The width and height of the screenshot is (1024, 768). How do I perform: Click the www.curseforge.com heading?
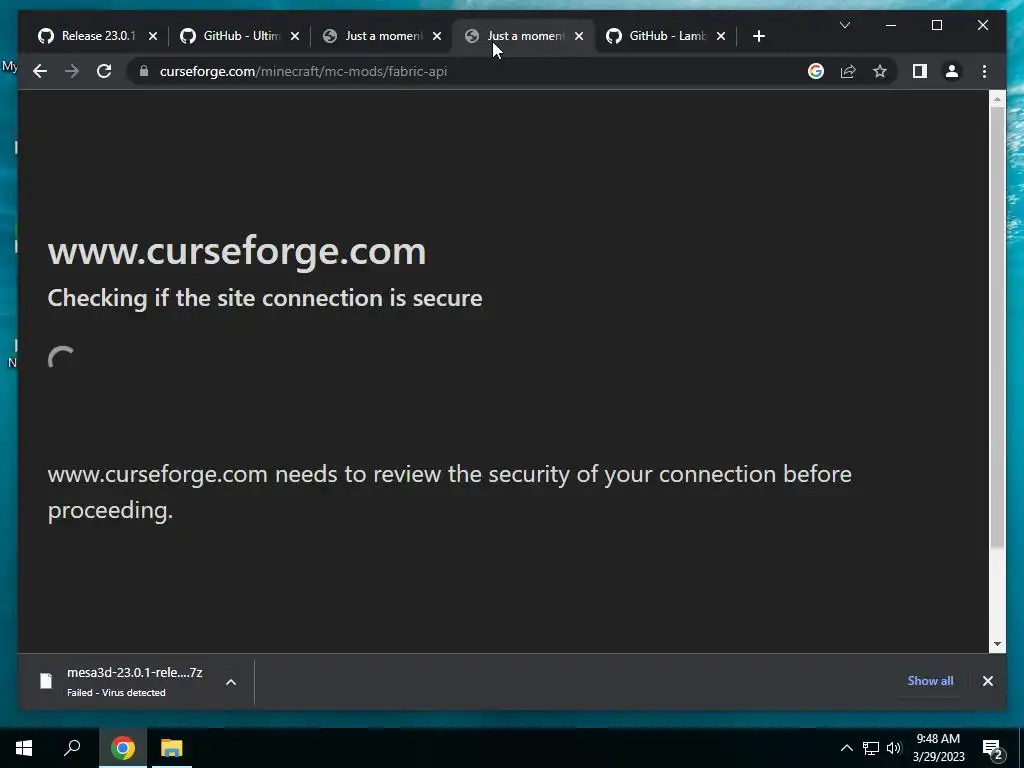click(236, 251)
